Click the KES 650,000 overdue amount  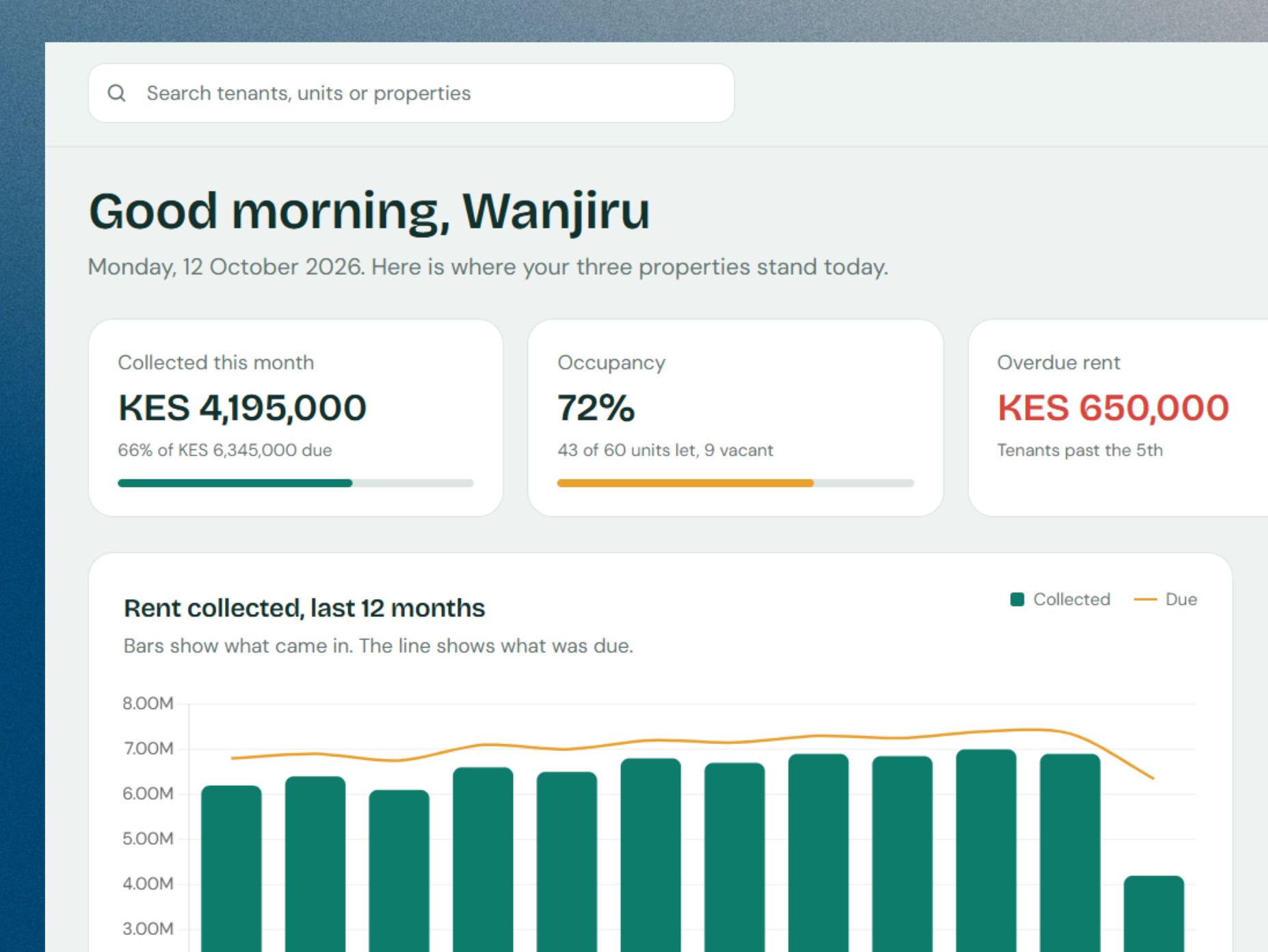1113,408
